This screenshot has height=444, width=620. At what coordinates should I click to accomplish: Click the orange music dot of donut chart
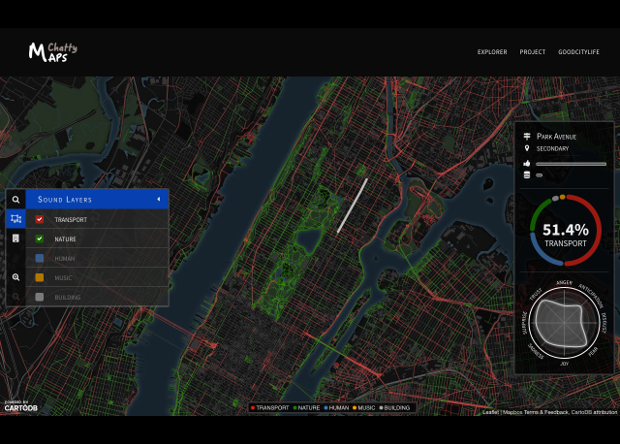[x=563, y=197]
